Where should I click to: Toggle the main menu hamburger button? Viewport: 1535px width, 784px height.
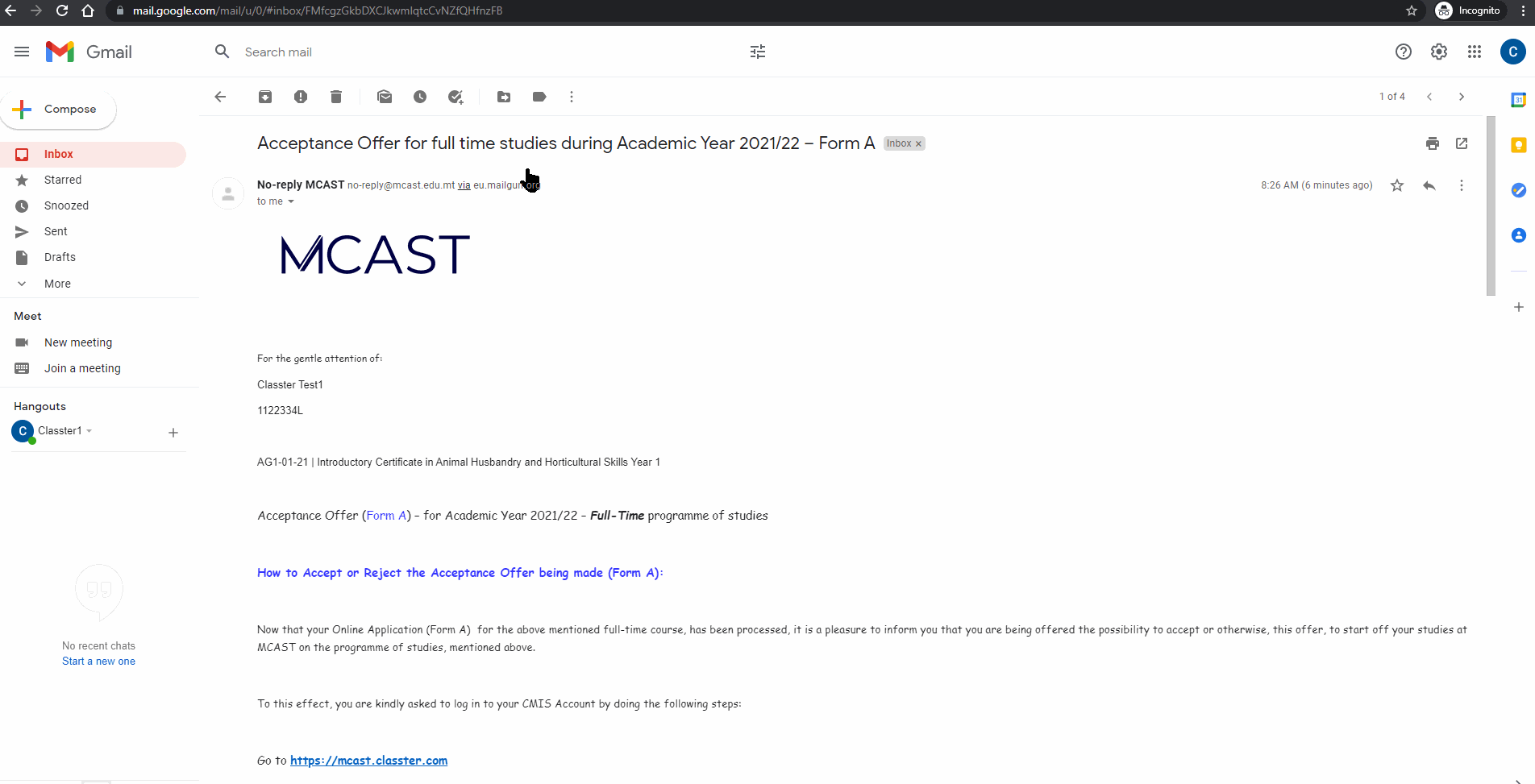tap(22, 52)
